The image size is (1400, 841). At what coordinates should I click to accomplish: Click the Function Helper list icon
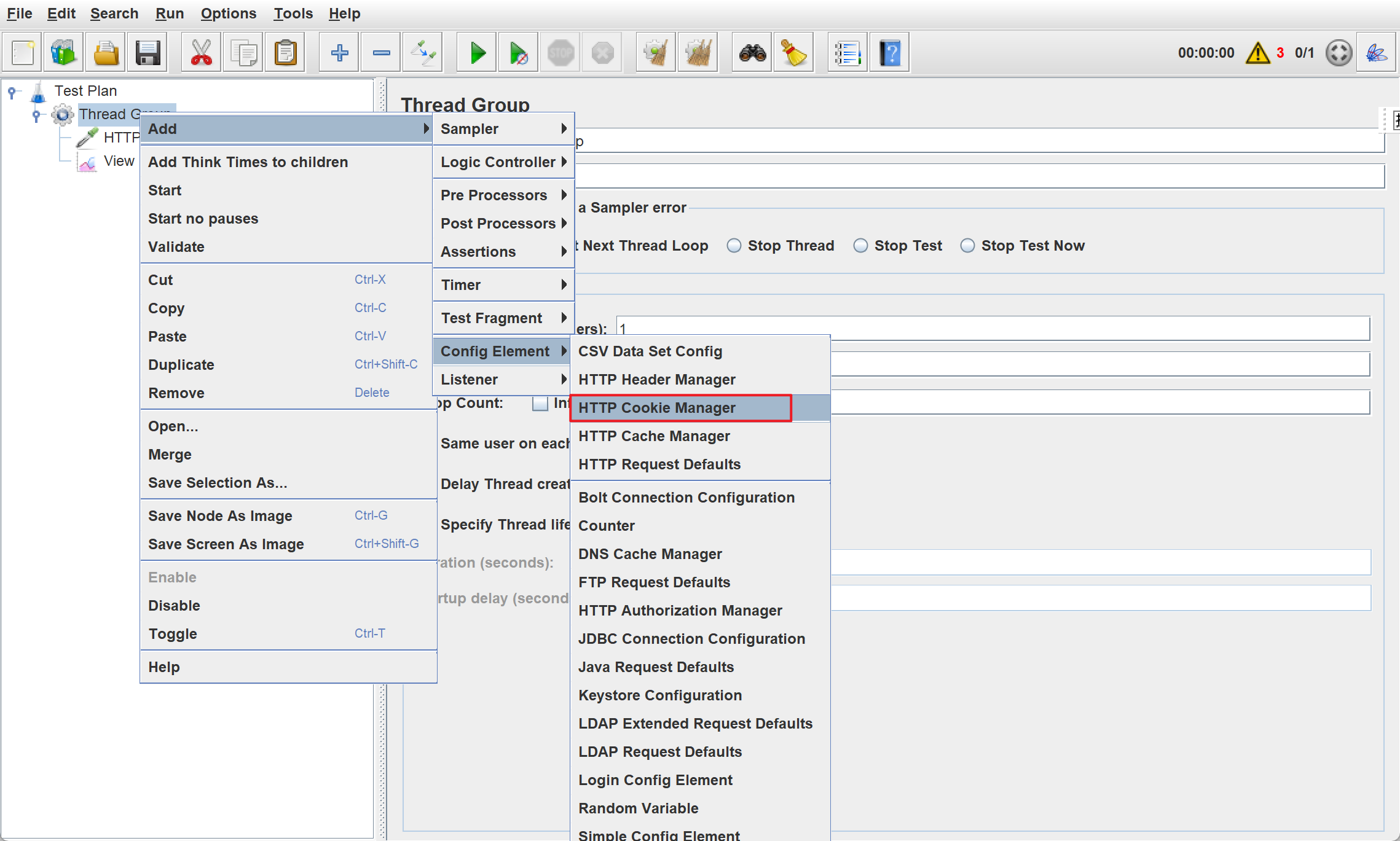pos(847,53)
